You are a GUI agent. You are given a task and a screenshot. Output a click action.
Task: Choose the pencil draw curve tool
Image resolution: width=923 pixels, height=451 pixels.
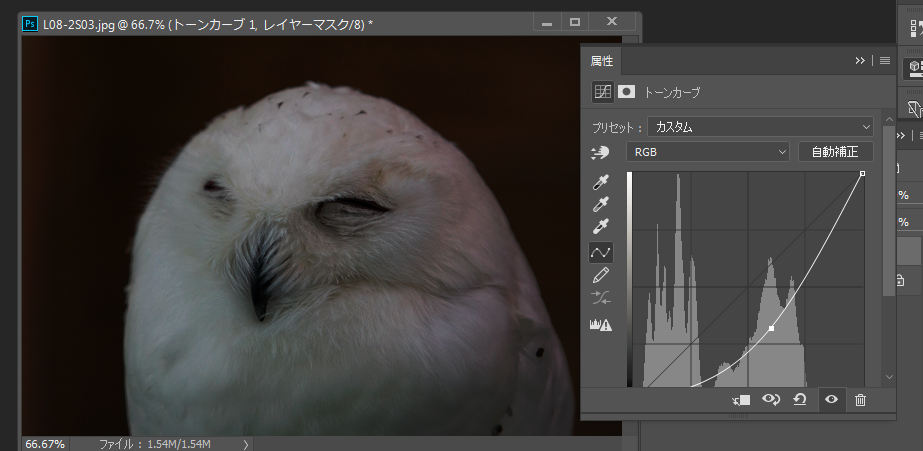(601, 275)
